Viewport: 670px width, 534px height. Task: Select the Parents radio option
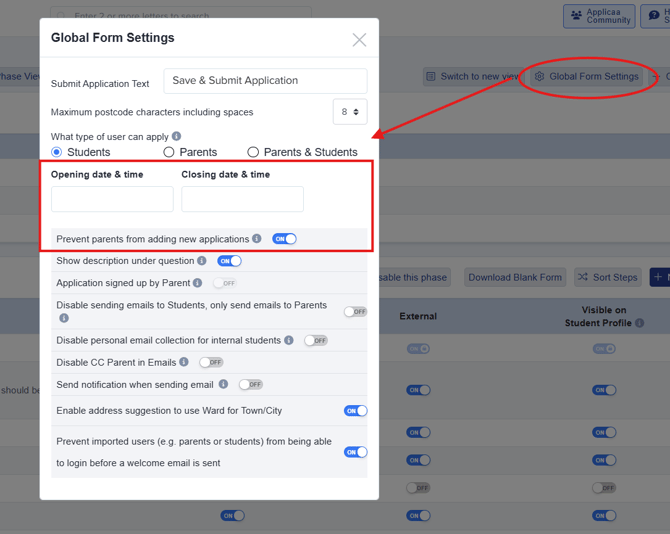click(169, 152)
